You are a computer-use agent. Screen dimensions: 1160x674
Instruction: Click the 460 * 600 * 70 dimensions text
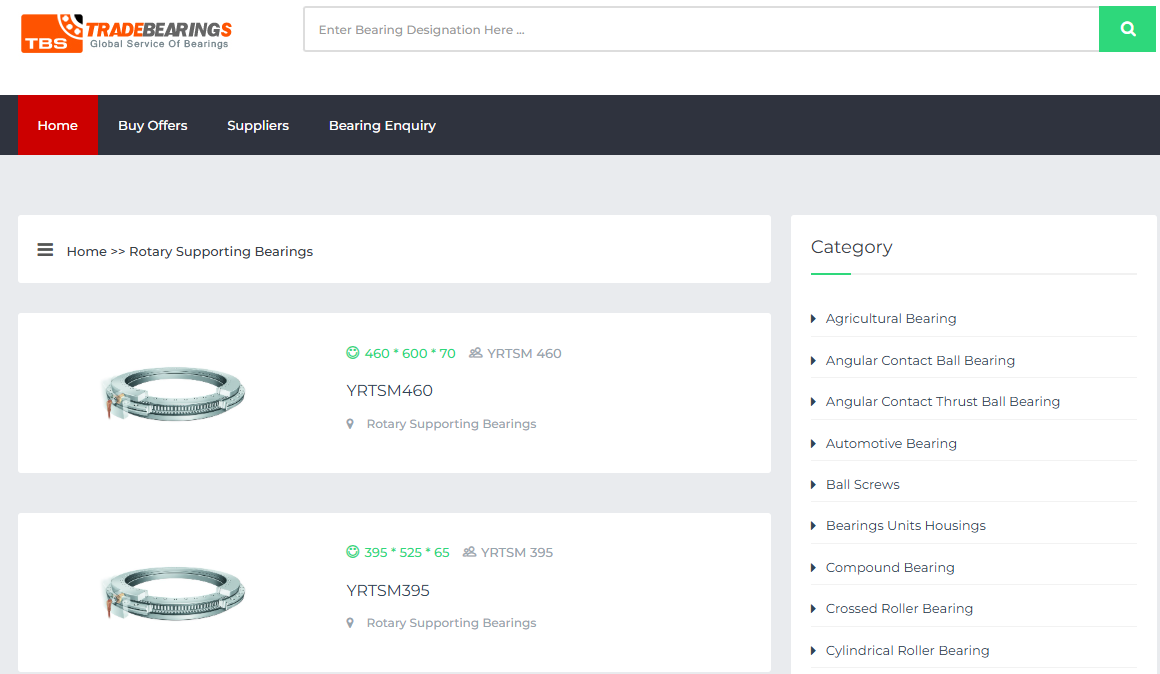(x=410, y=354)
